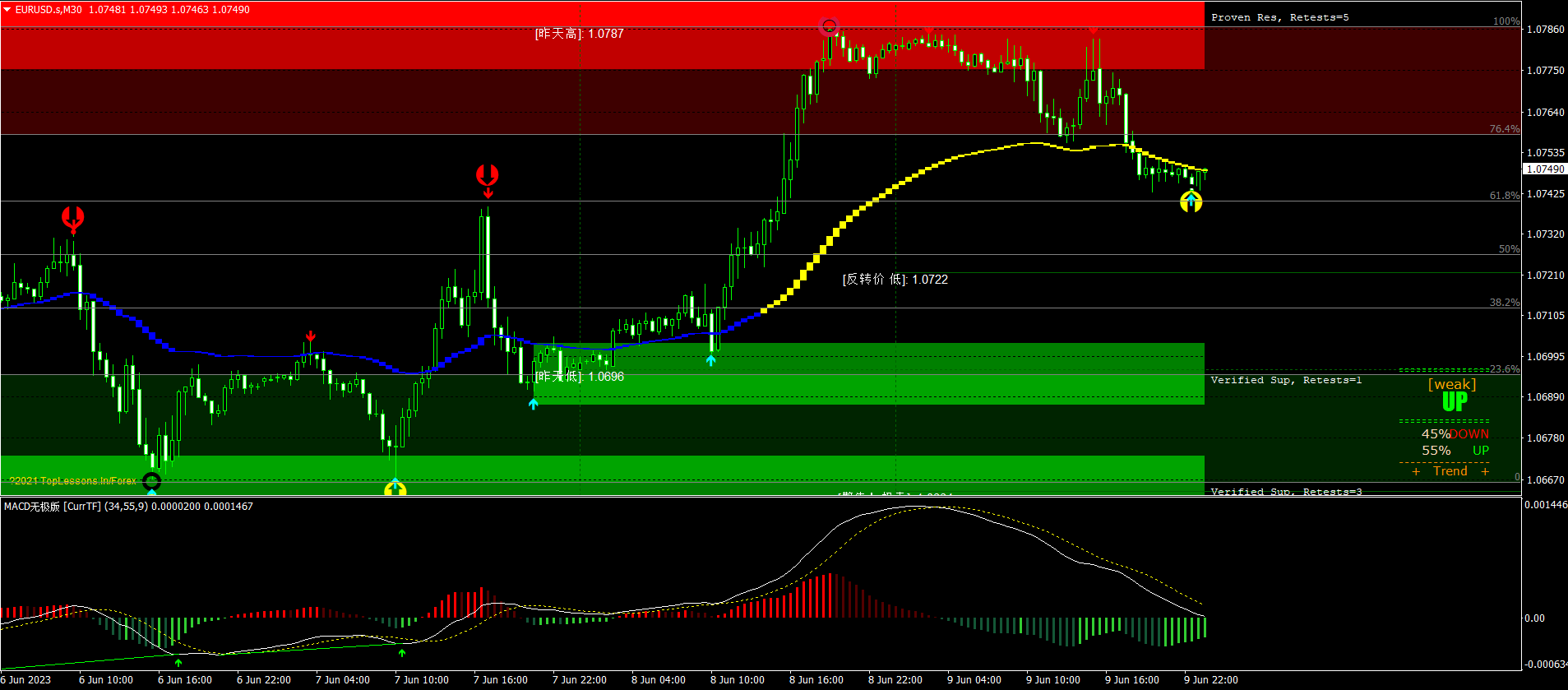Select the Proven Res, Retests=5 label
This screenshot has width=1568, height=690.
pos(1280,17)
